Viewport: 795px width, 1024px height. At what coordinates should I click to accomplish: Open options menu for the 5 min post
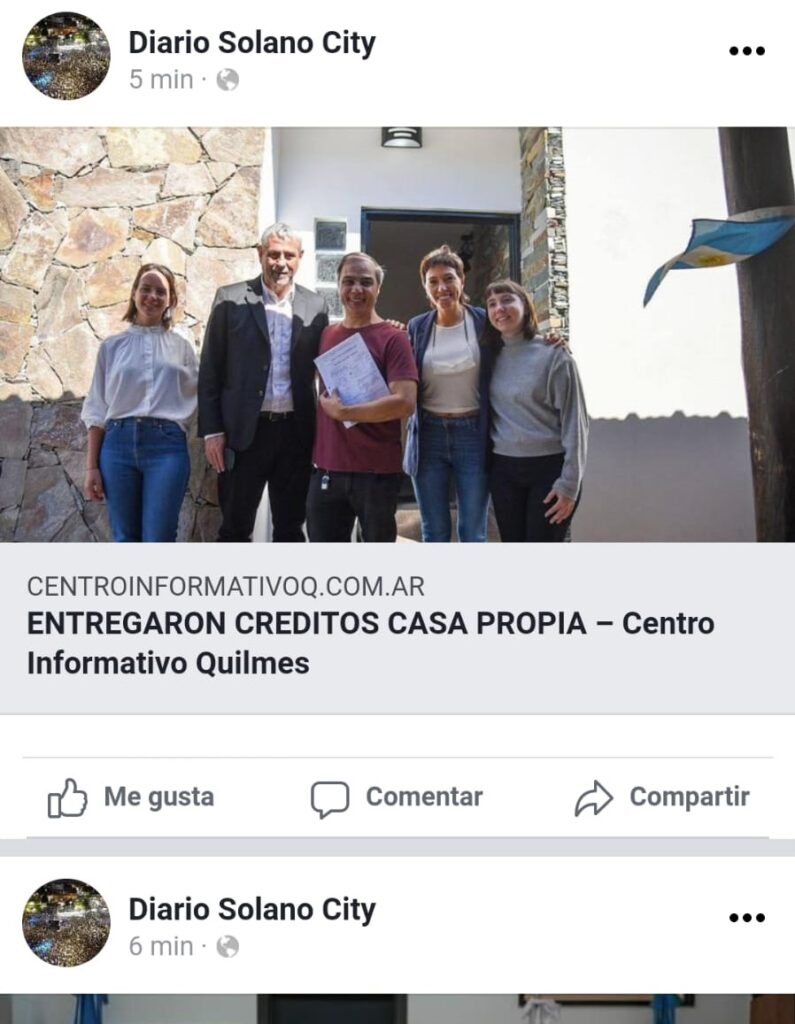[747, 51]
